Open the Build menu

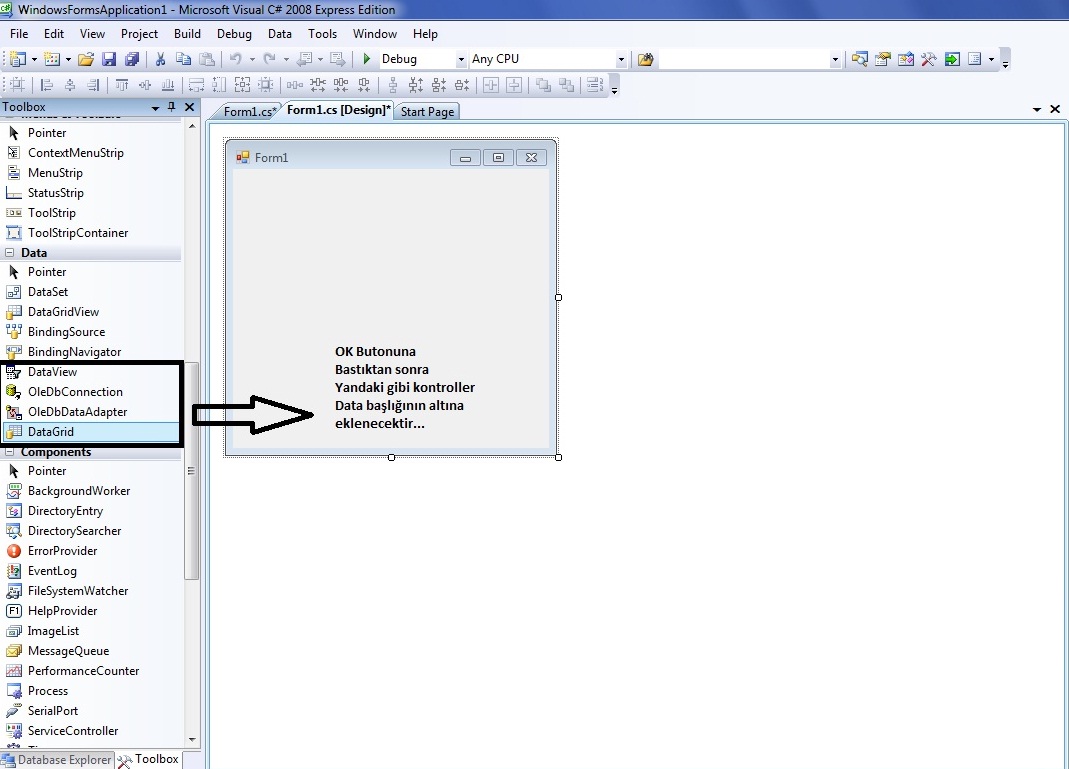point(187,34)
